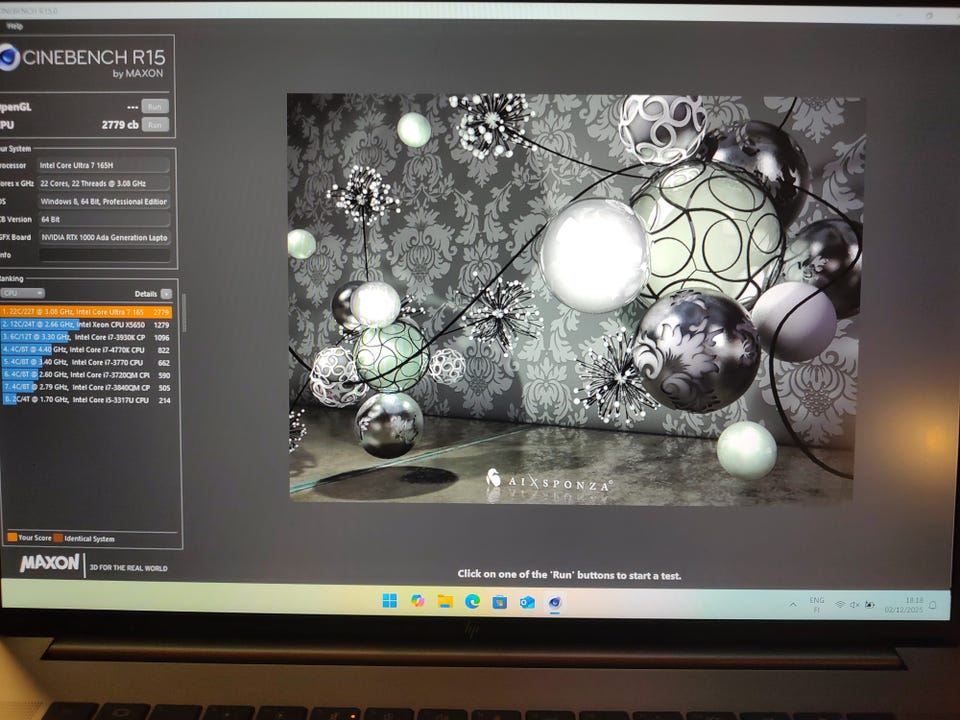This screenshot has height=720, width=960.
Task: Click the Cinebench taskbar icon
Action: click(554, 602)
